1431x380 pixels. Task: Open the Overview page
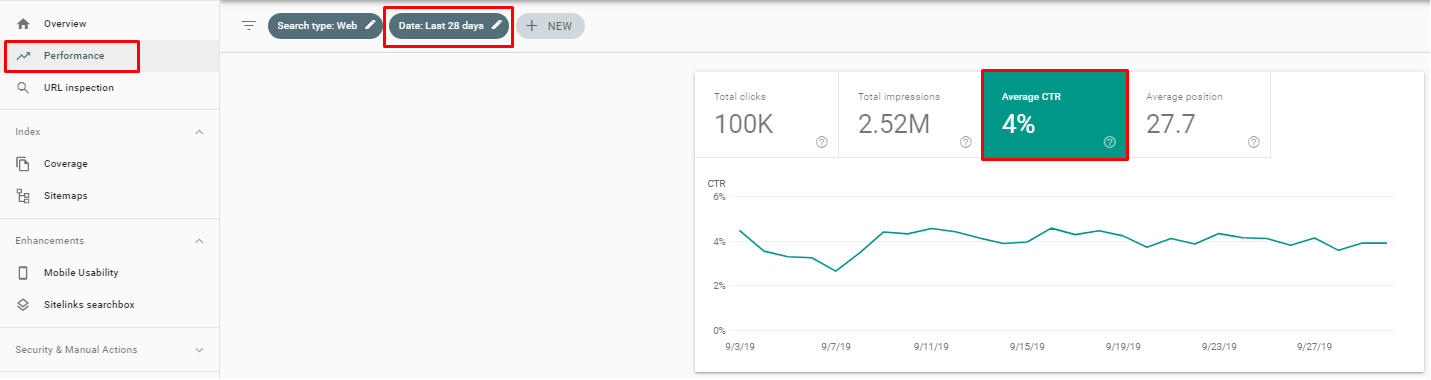coord(109,23)
